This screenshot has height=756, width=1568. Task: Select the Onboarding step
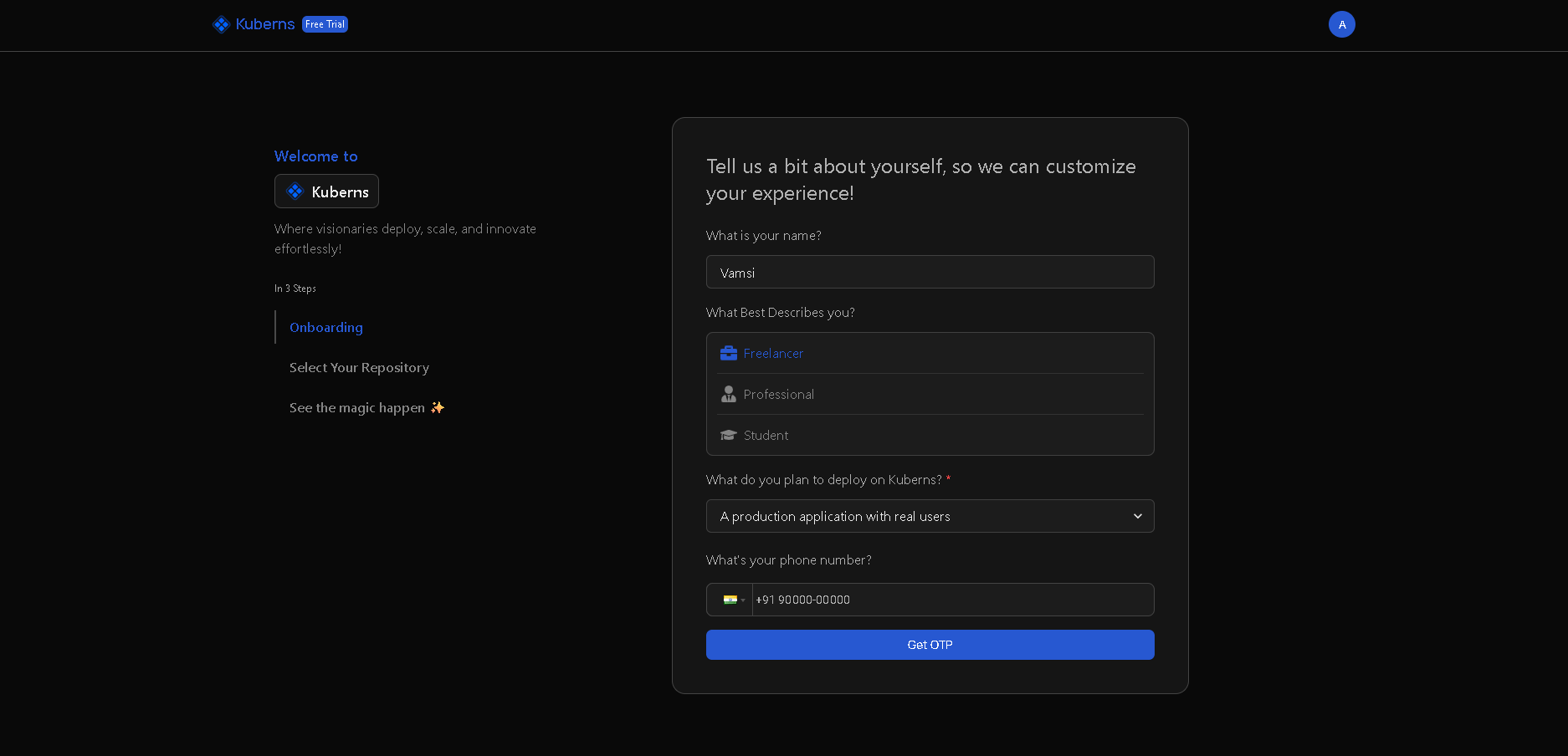tap(325, 327)
